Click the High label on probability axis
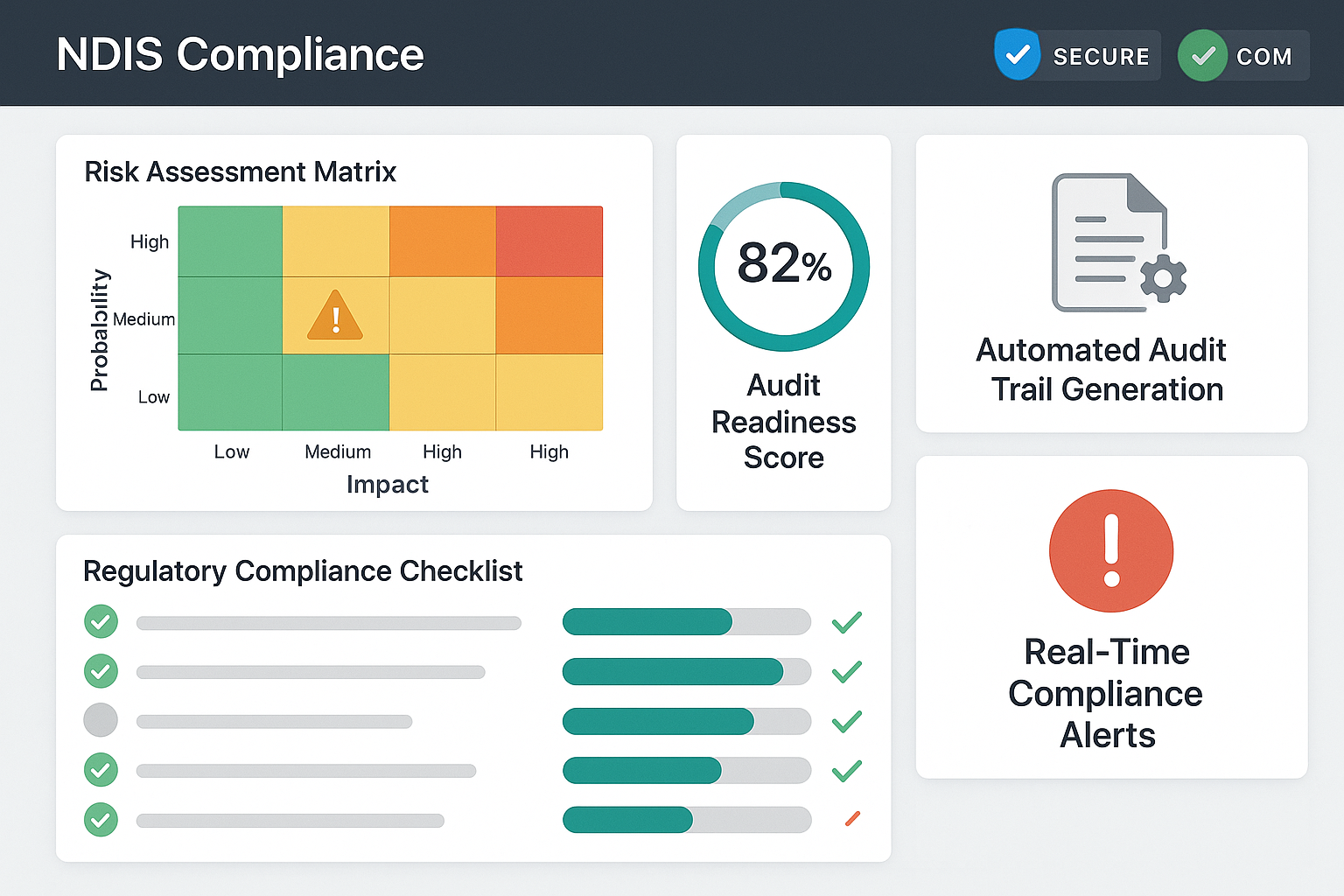This screenshot has height=896, width=1344. (x=150, y=241)
